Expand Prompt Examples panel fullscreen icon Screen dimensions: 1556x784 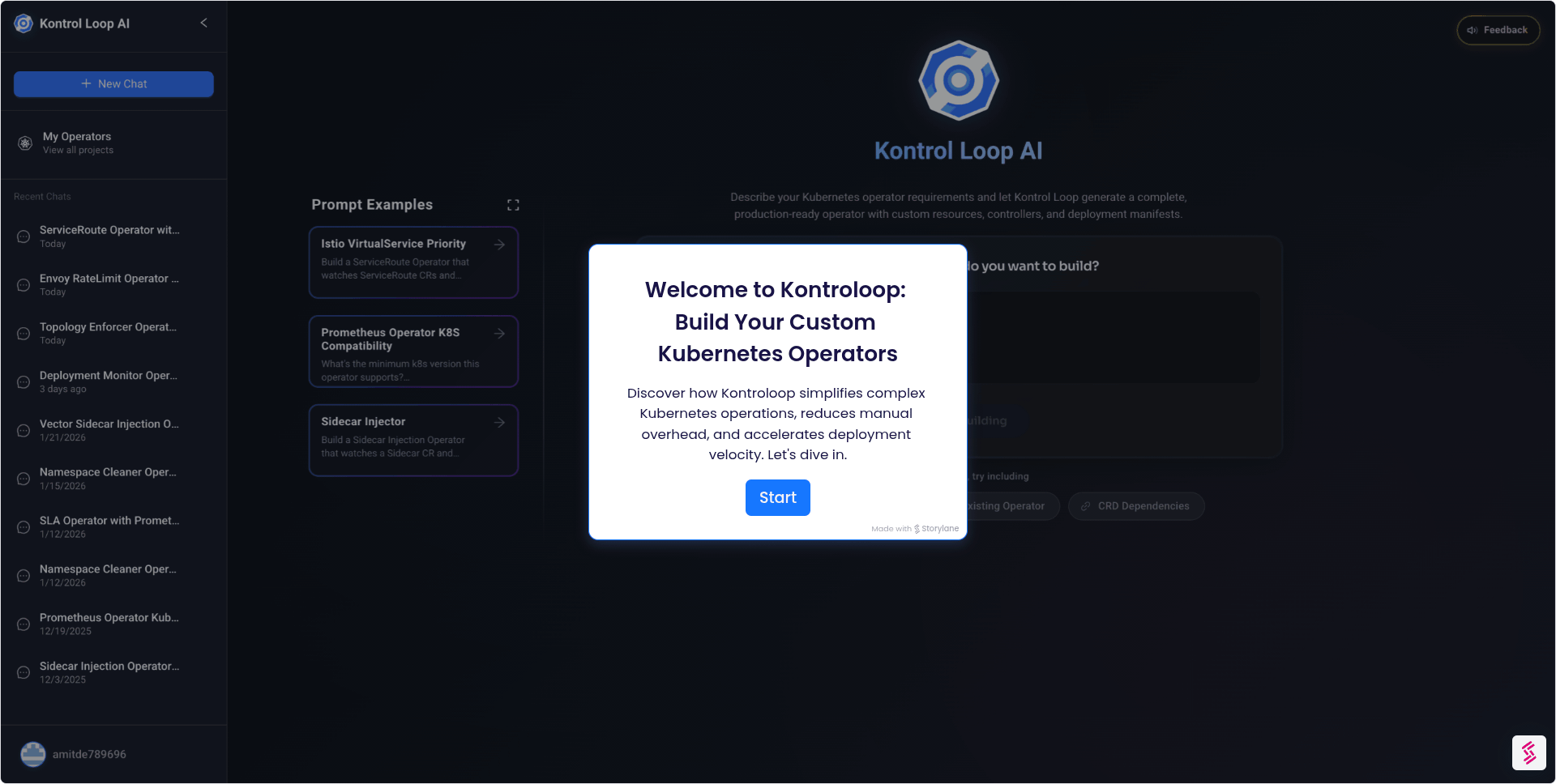click(513, 205)
